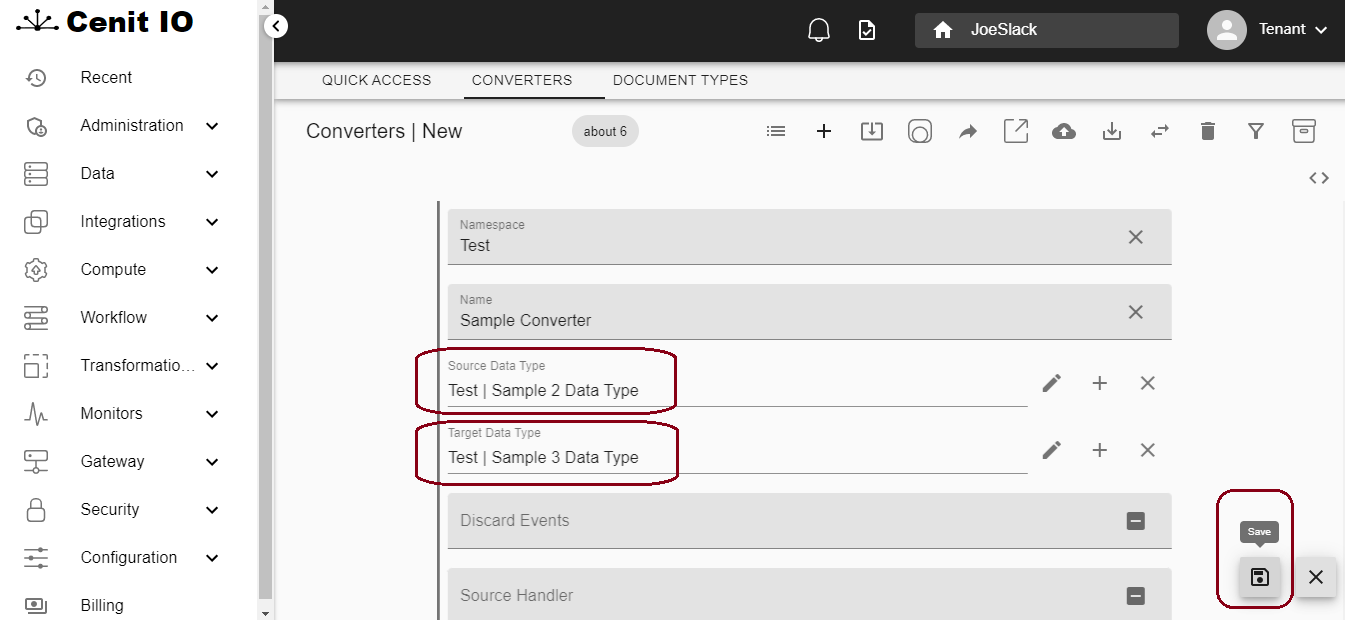The image size is (1345, 620).
Task: Expand the Administration sidebar menu
Action: (131, 125)
